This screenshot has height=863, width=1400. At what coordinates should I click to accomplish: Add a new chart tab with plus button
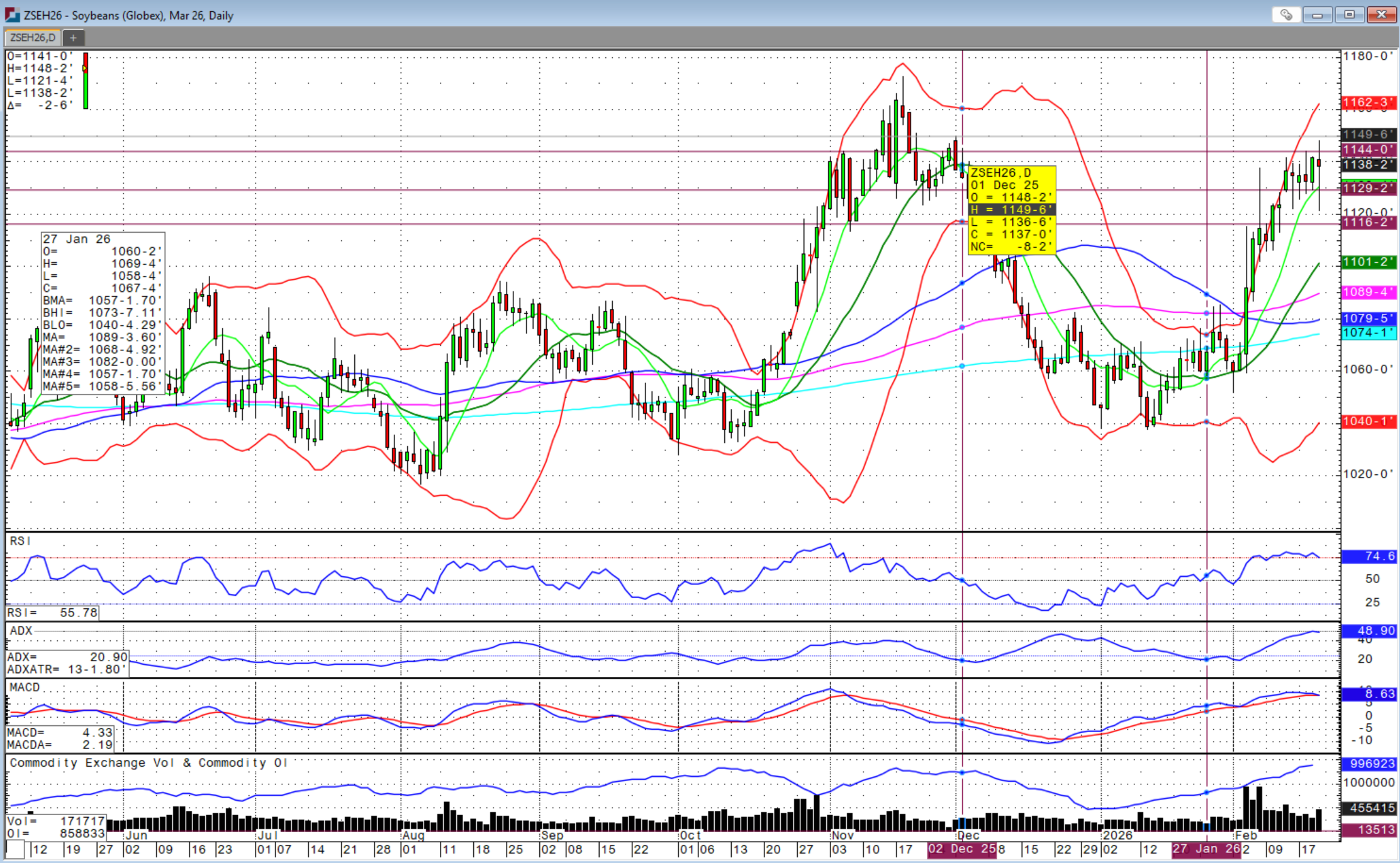pyautogui.click(x=74, y=38)
